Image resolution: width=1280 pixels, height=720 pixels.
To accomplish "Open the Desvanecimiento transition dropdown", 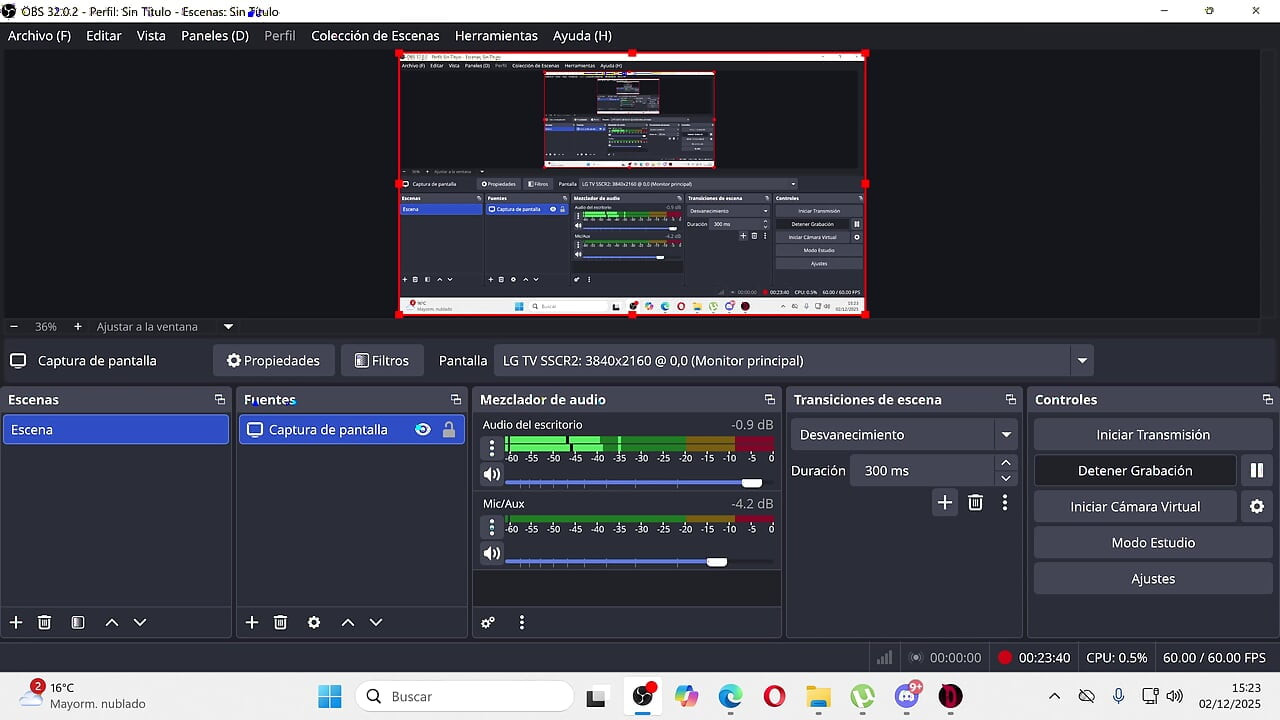I will tap(1005, 435).
